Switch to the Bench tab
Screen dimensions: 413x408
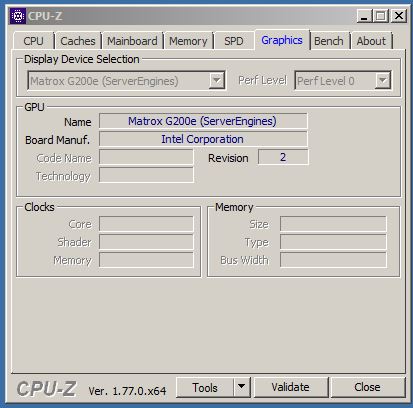(329, 41)
